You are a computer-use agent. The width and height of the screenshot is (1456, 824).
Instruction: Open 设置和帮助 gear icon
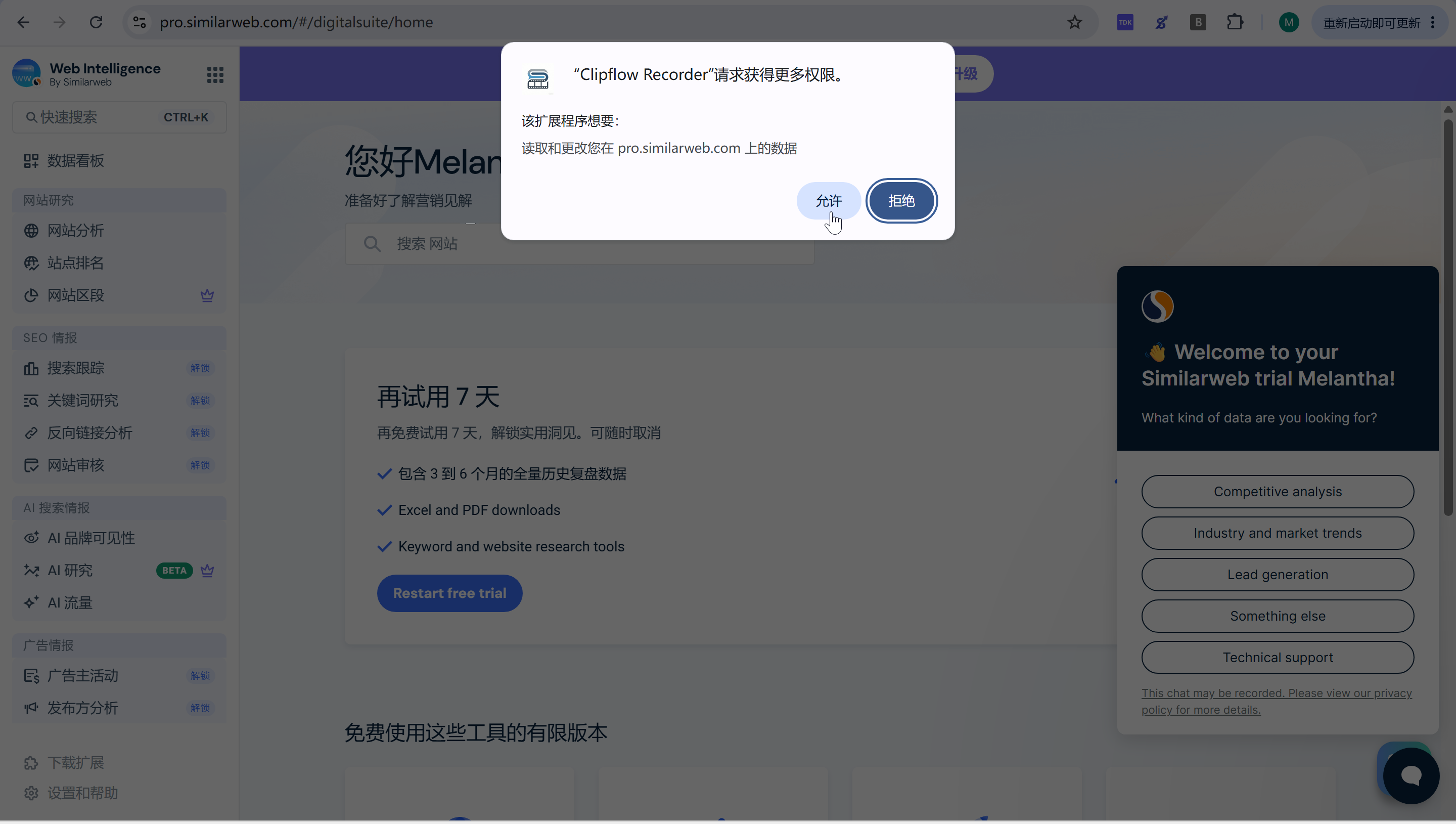pyautogui.click(x=31, y=794)
